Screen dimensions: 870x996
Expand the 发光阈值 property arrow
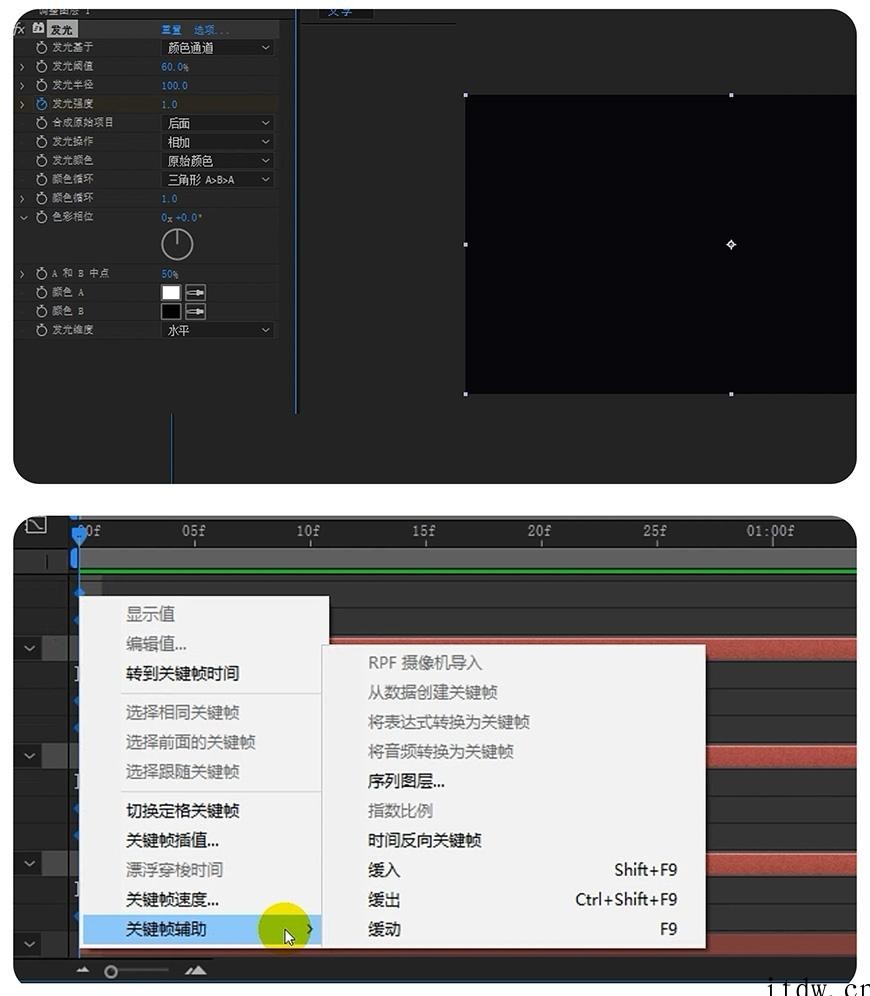(x=22, y=67)
